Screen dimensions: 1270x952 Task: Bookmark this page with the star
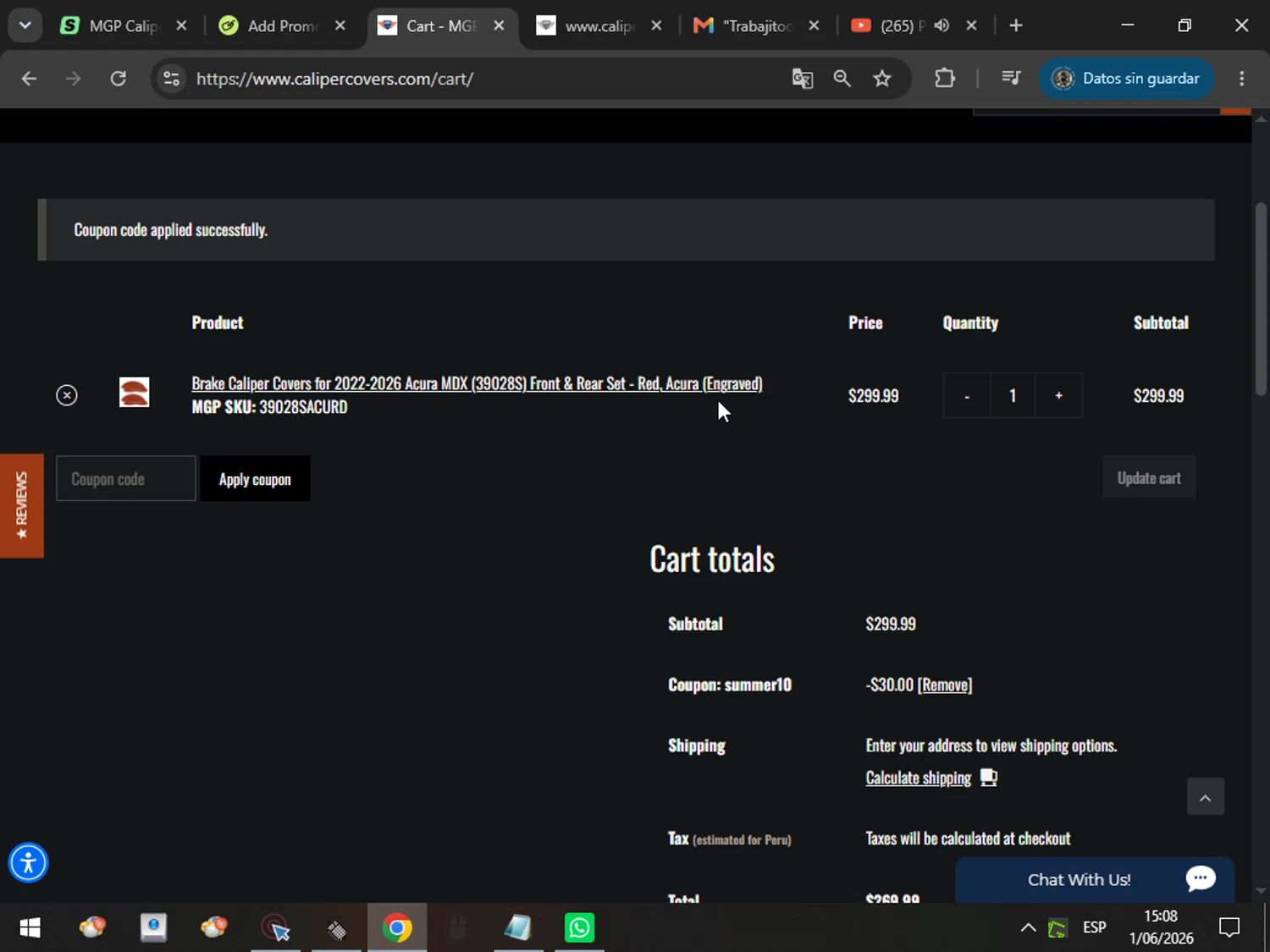(x=882, y=79)
